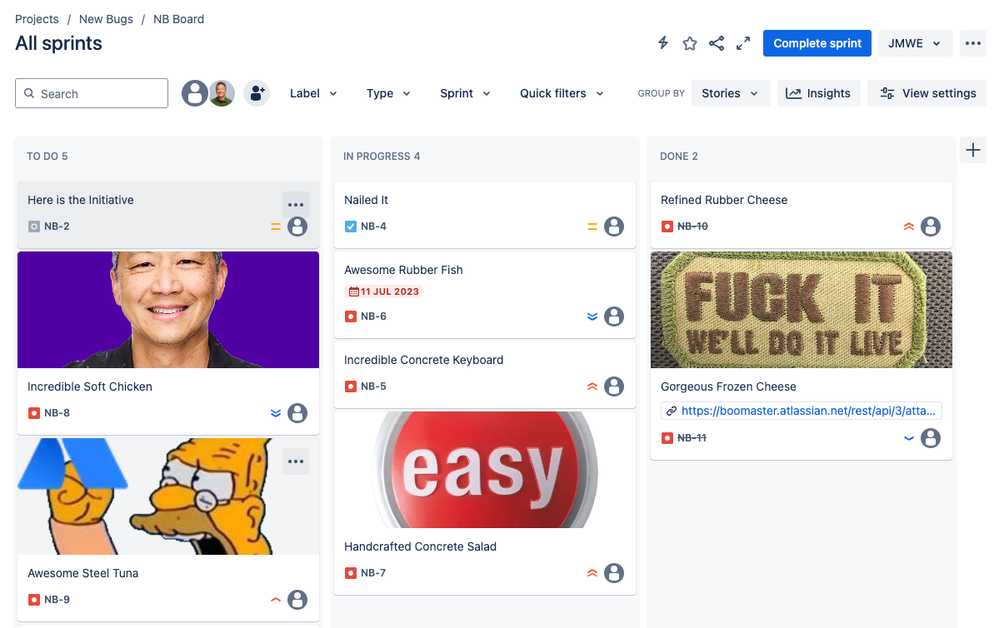Open the Handcrafted Concrete Salad card title
The image size is (999, 628).
coord(420,546)
